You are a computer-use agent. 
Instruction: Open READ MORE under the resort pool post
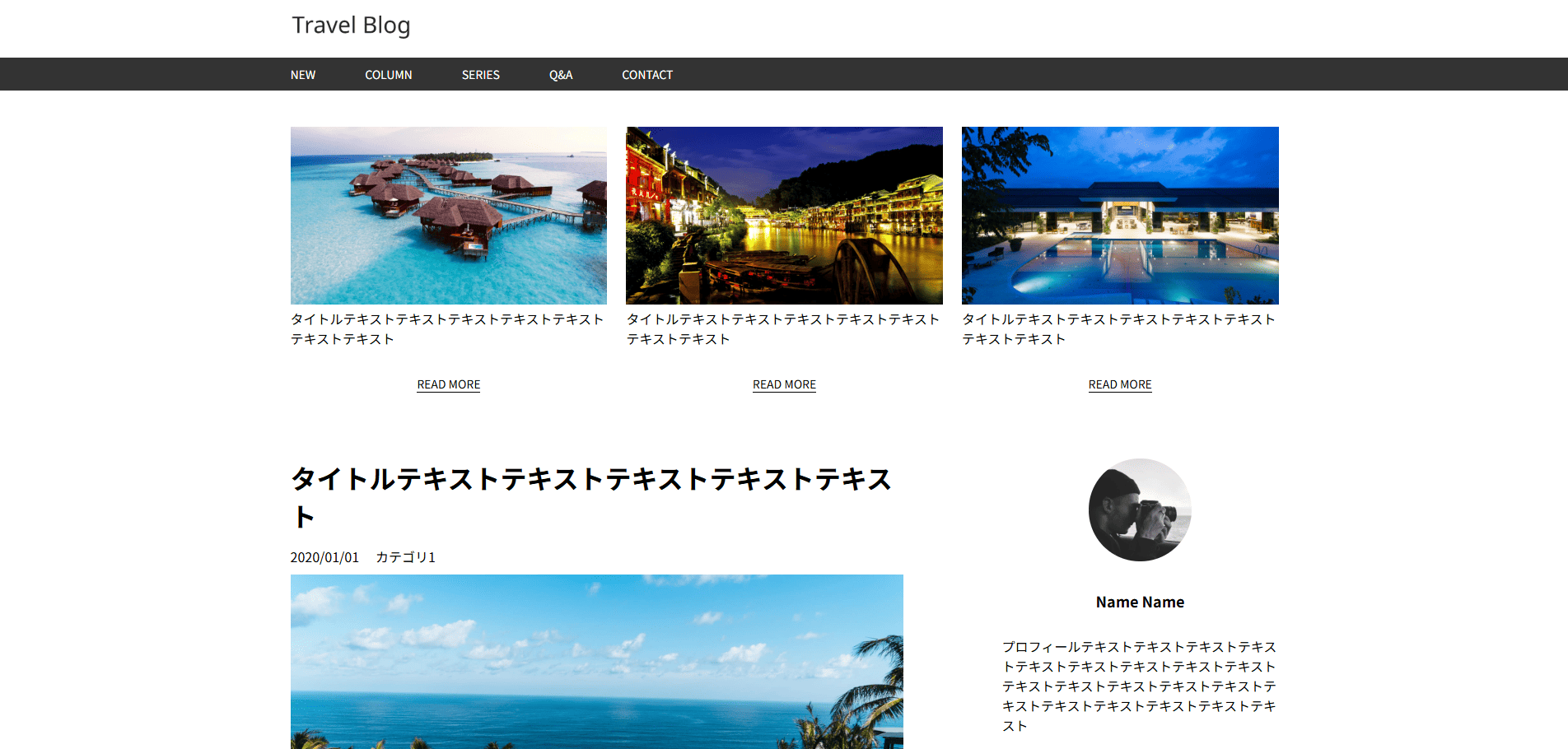[x=1120, y=384]
